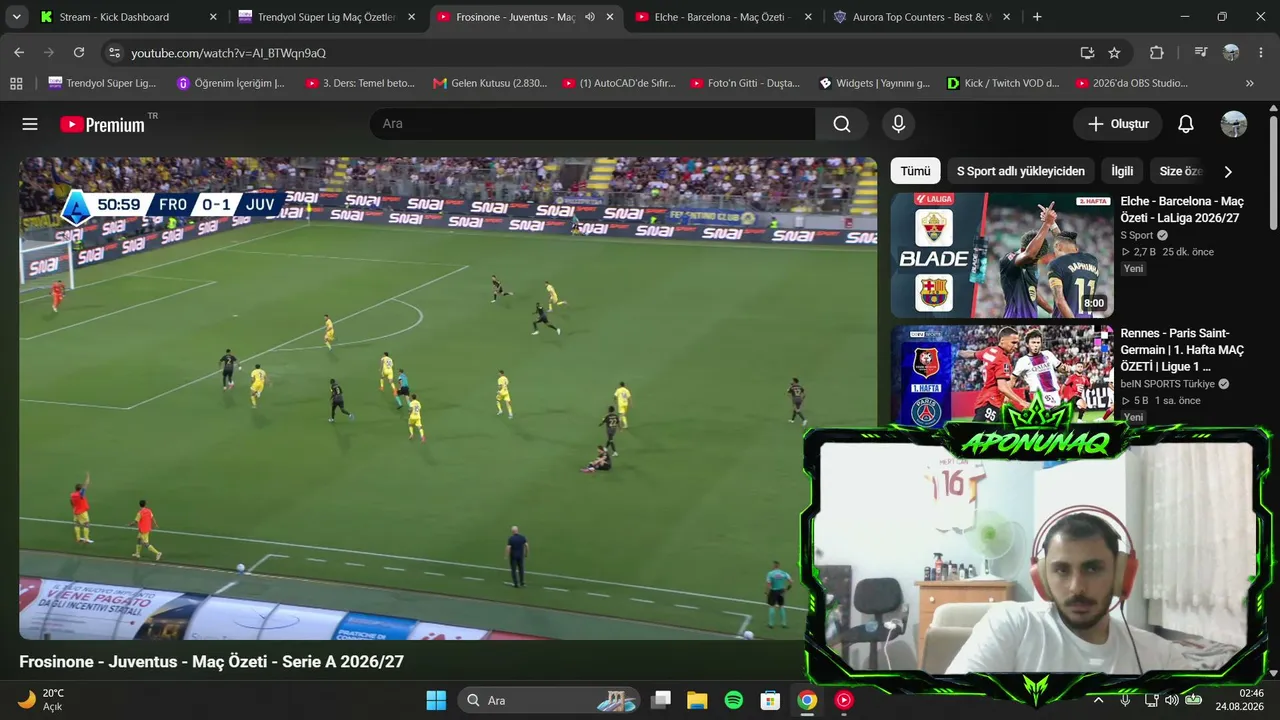Mute the Frosinone - Juventus tab audio
1280x720 pixels.
tap(590, 17)
